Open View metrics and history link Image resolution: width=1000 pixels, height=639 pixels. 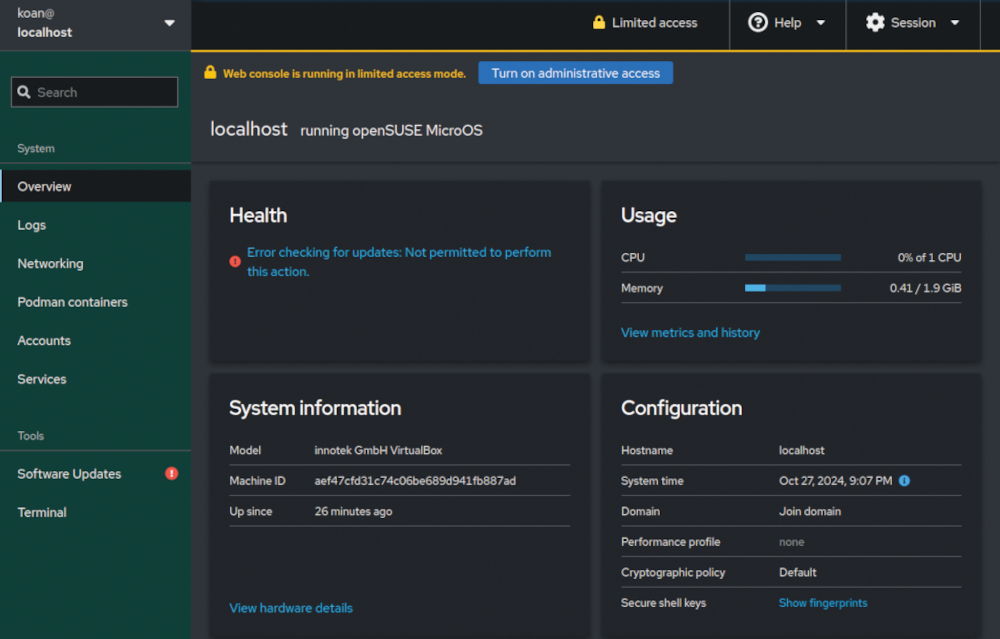(690, 332)
